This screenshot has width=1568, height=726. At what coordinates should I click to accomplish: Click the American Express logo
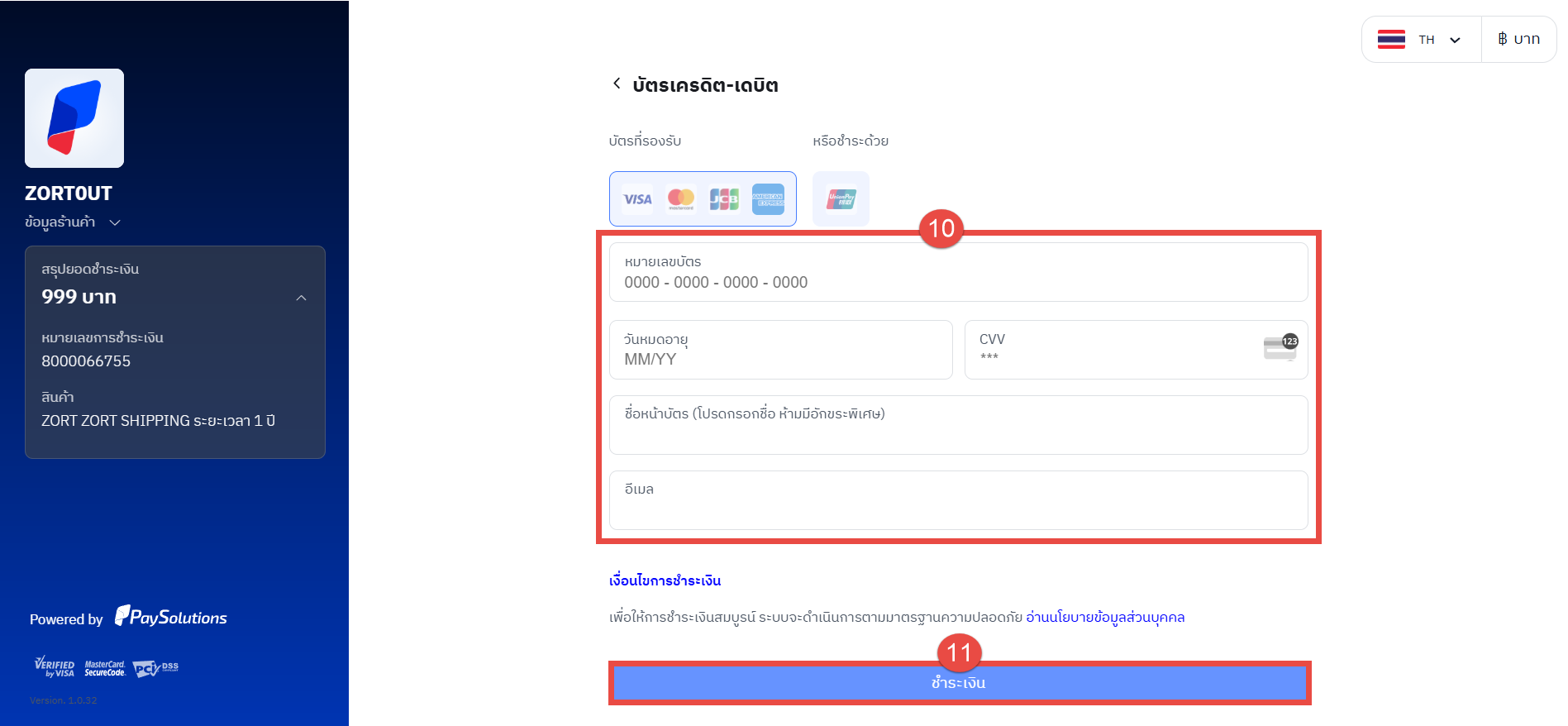click(768, 199)
